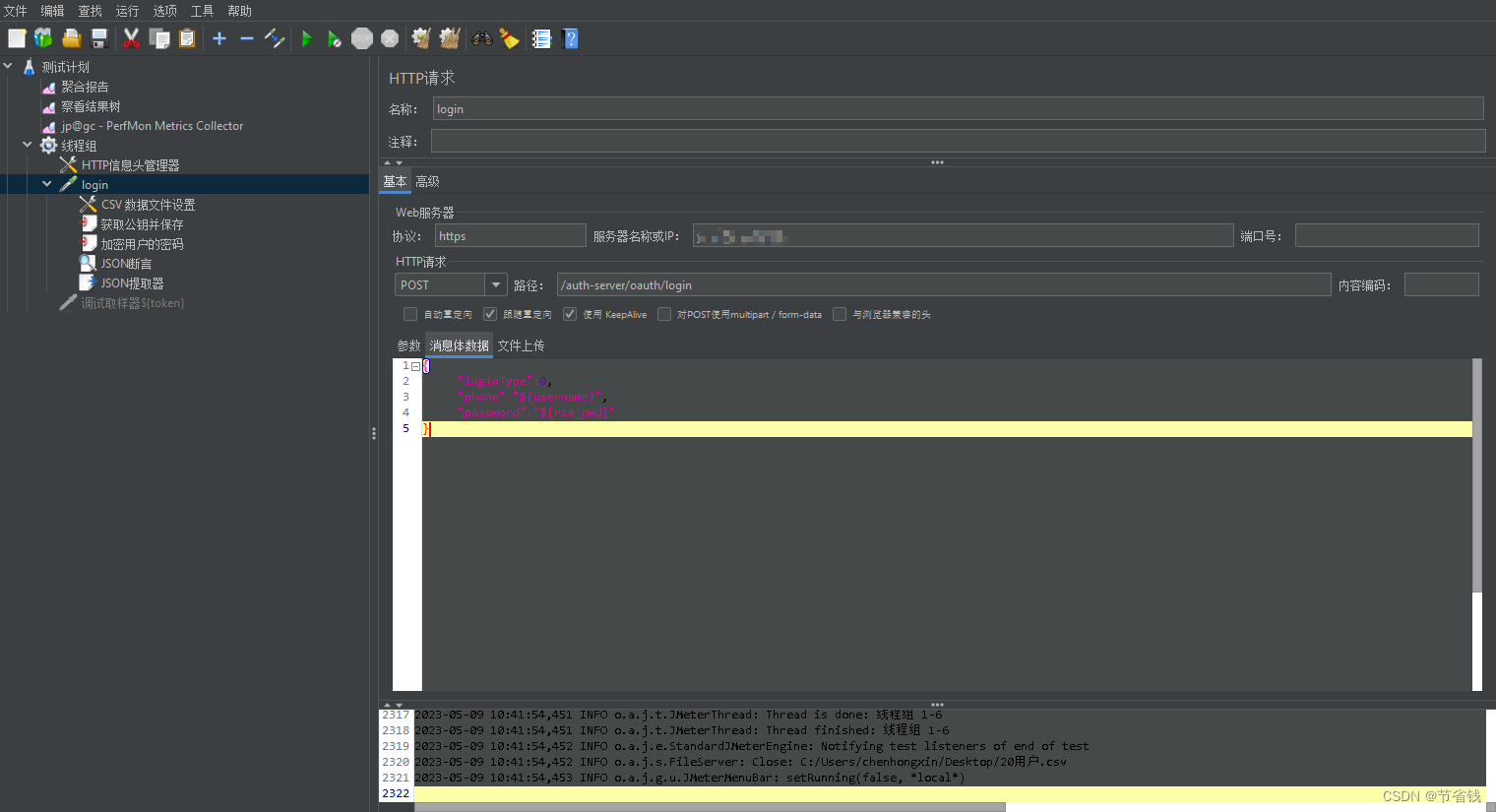Click the Shutdown round X icon
Image resolution: width=1496 pixels, height=812 pixels.
point(390,38)
